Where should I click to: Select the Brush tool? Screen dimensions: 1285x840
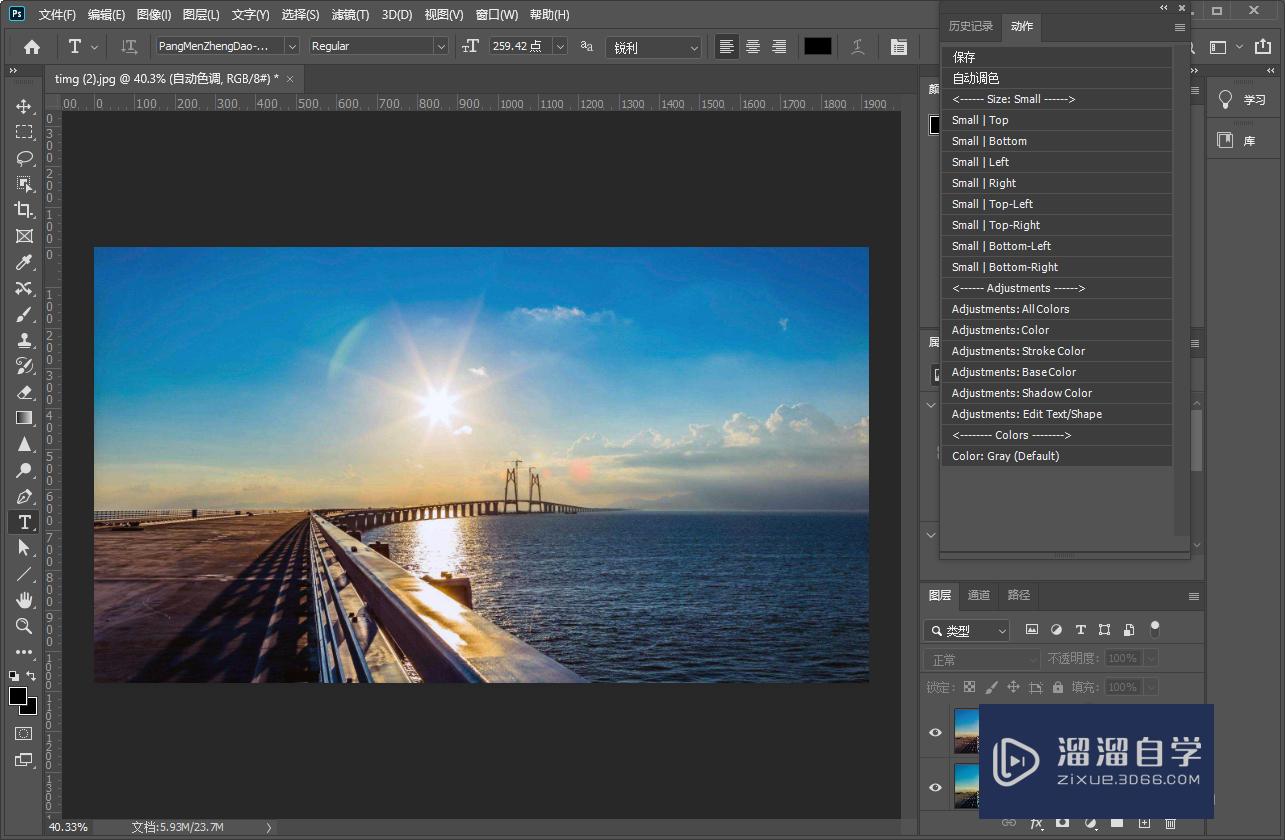(24, 314)
